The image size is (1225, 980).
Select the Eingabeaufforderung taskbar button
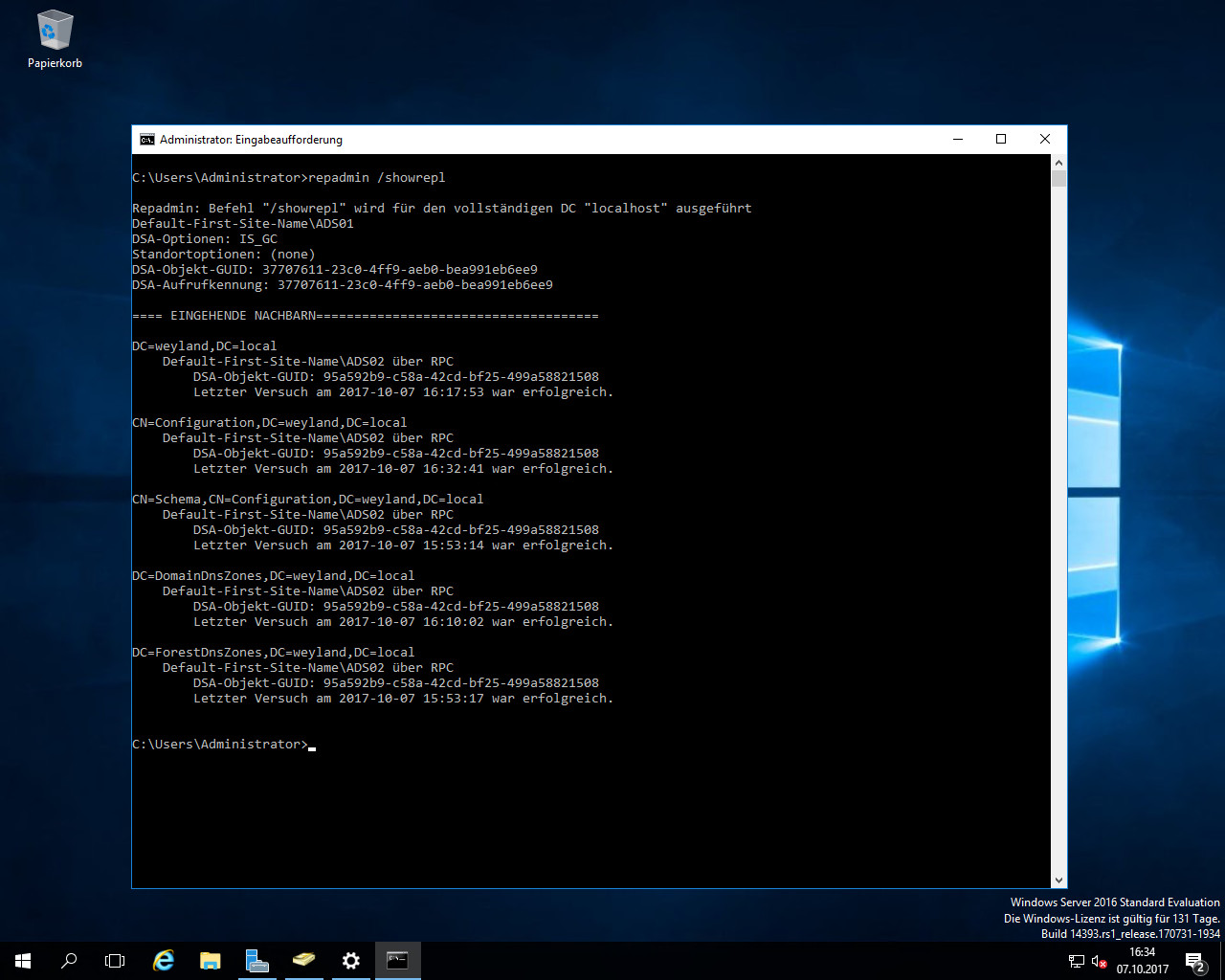click(397, 961)
